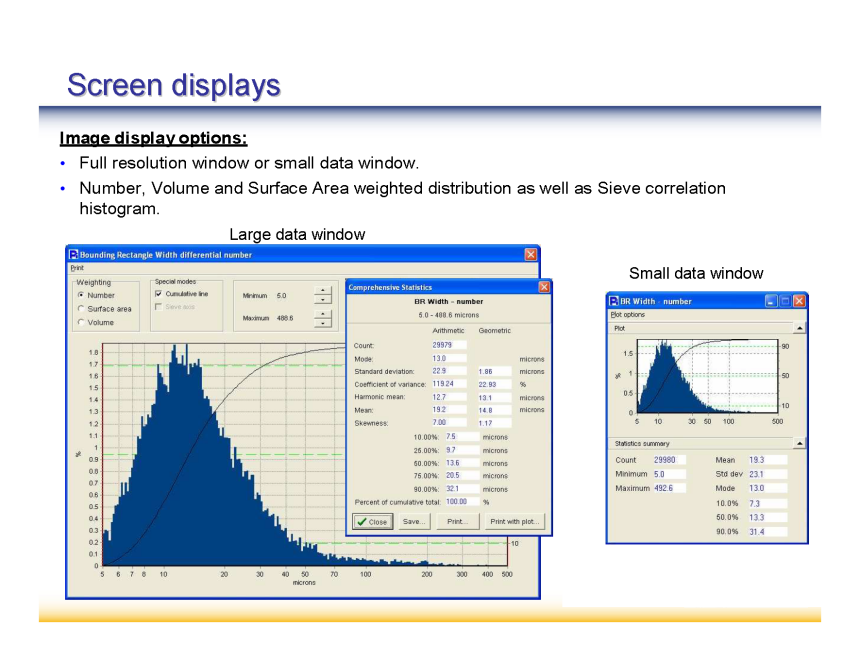Screen dimensions: 860x661
Task: Click the Print with plot... button
Action: (x=514, y=522)
